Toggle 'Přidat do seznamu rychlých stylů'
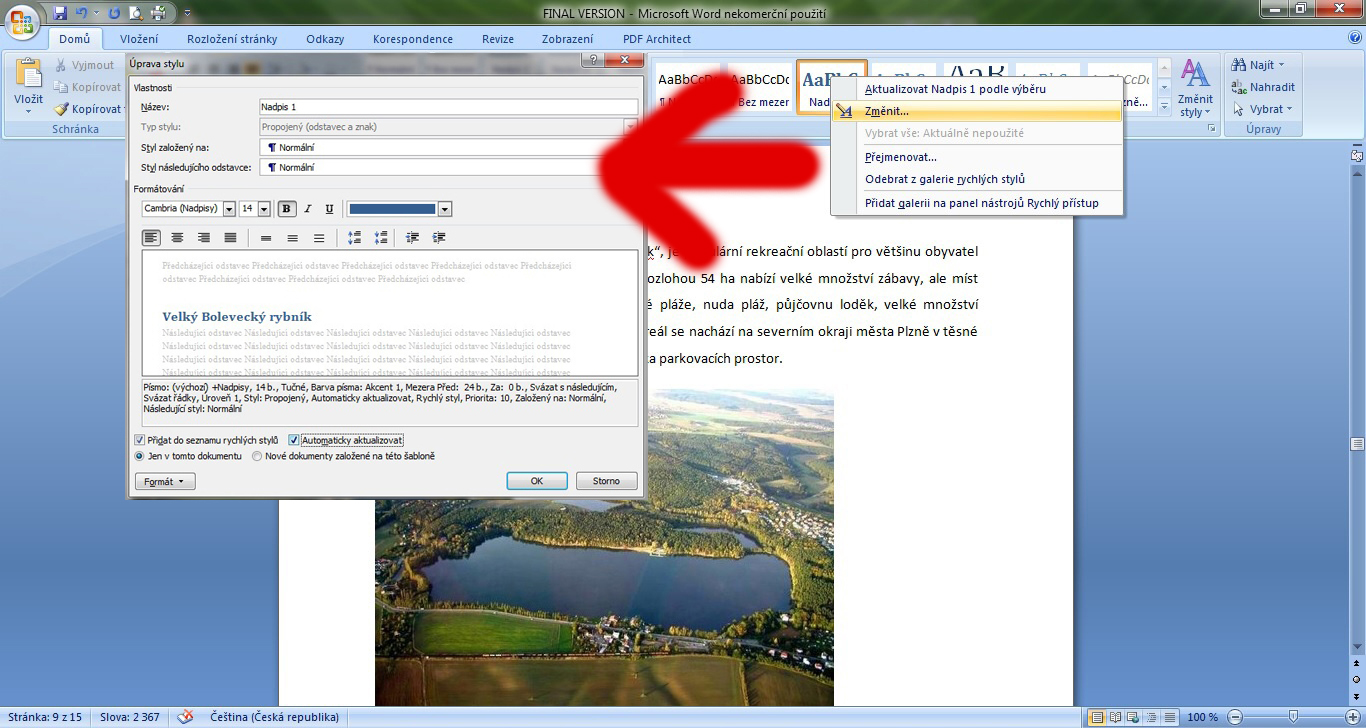 [x=140, y=440]
